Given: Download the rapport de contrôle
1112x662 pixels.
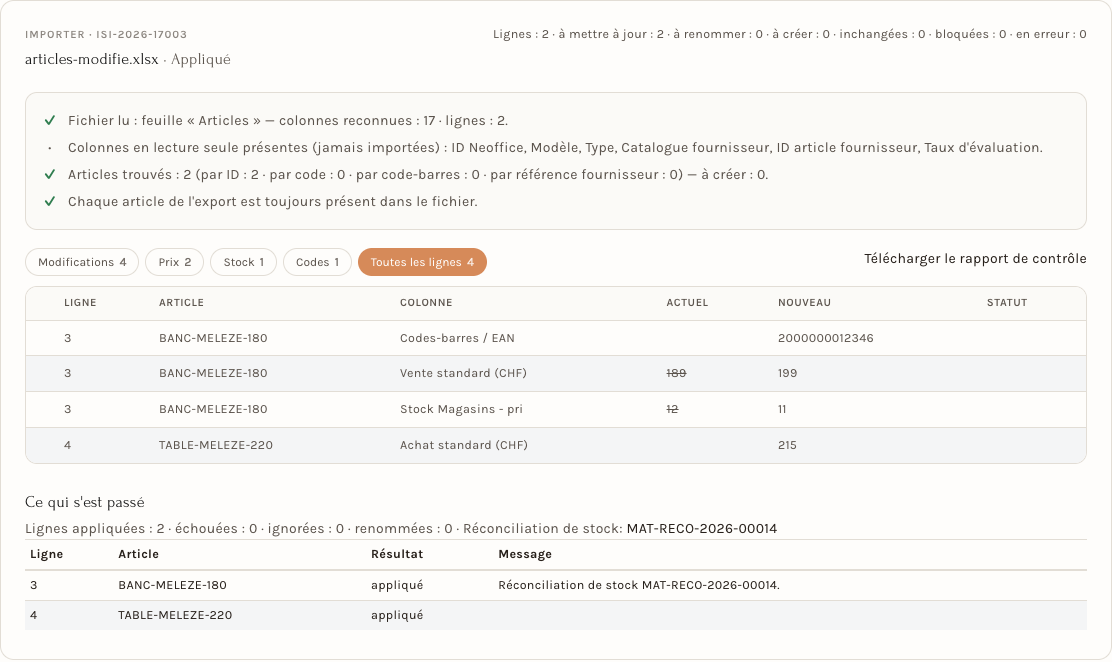Looking at the screenshot, I should click(975, 259).
